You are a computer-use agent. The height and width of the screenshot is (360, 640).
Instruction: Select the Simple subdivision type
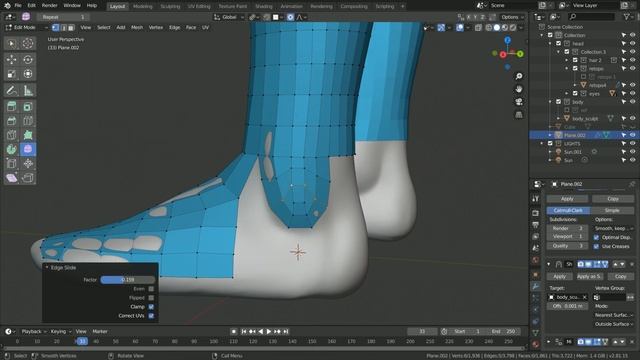pyautogui.click(x=612, y=210)
